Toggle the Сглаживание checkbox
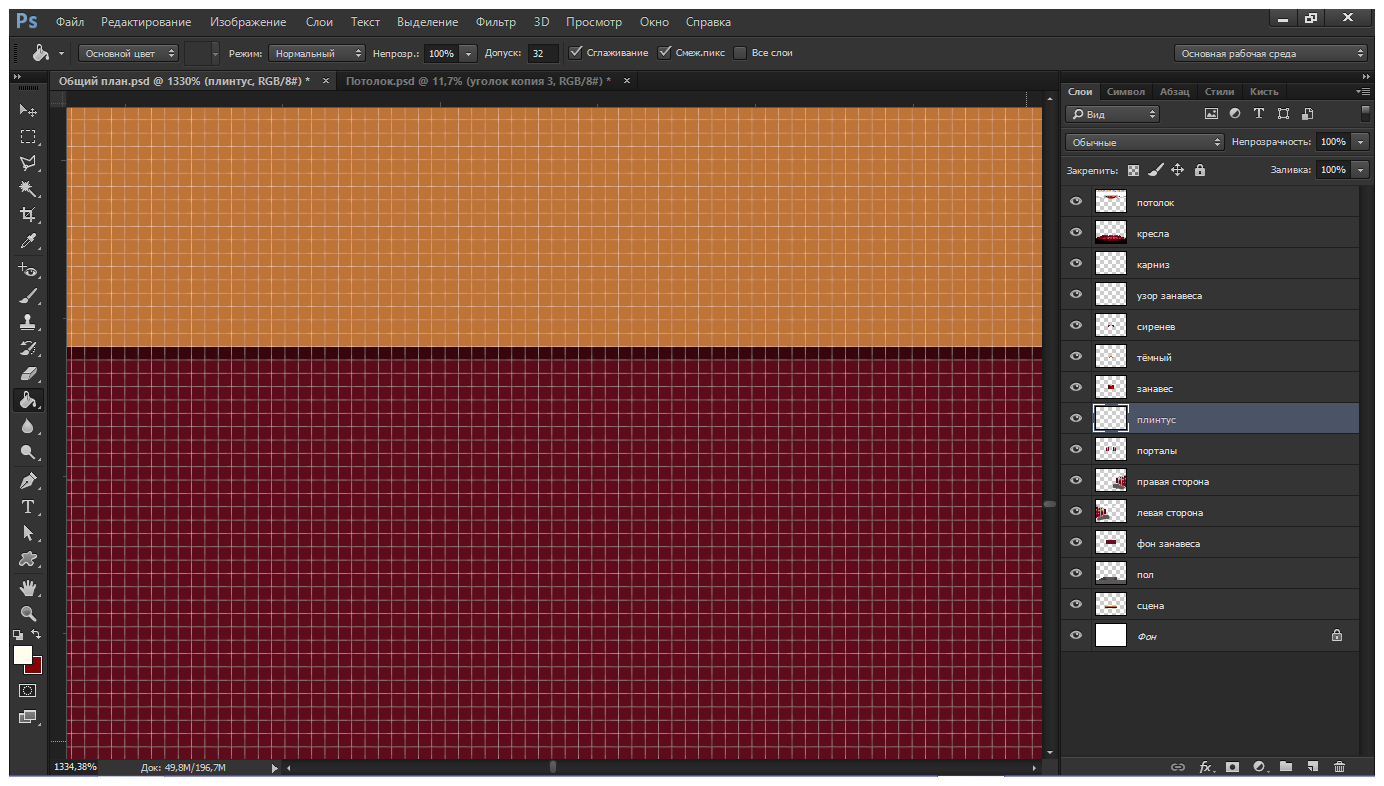 click(x=575, y=53)
